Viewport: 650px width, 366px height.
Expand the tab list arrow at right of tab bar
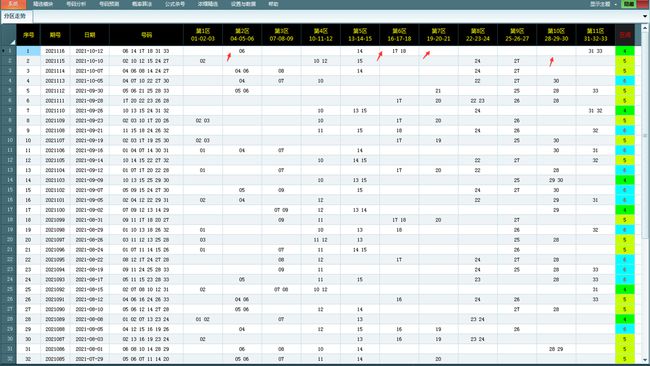coord(645,17)
